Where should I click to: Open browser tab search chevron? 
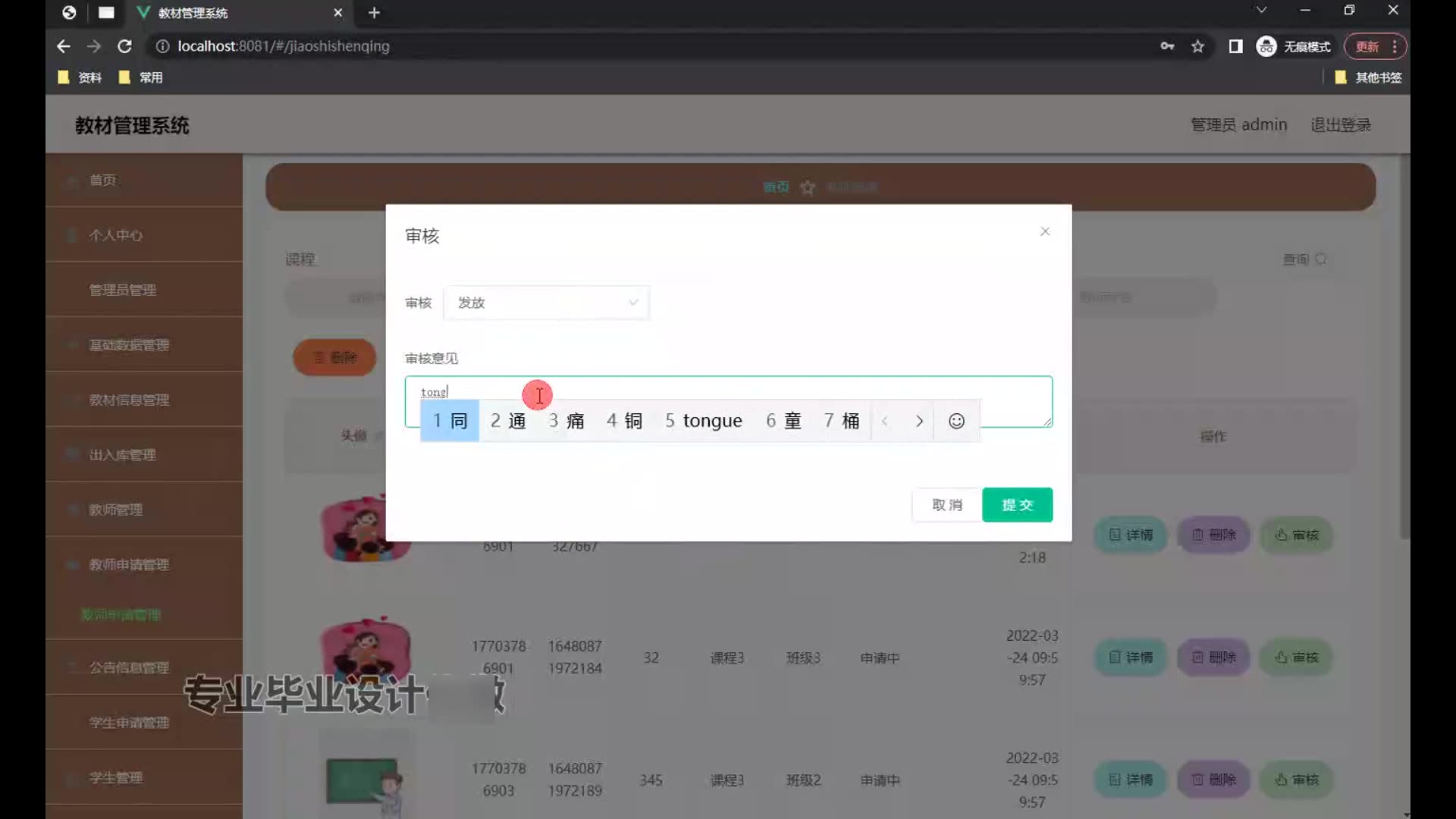point(1261,11)
